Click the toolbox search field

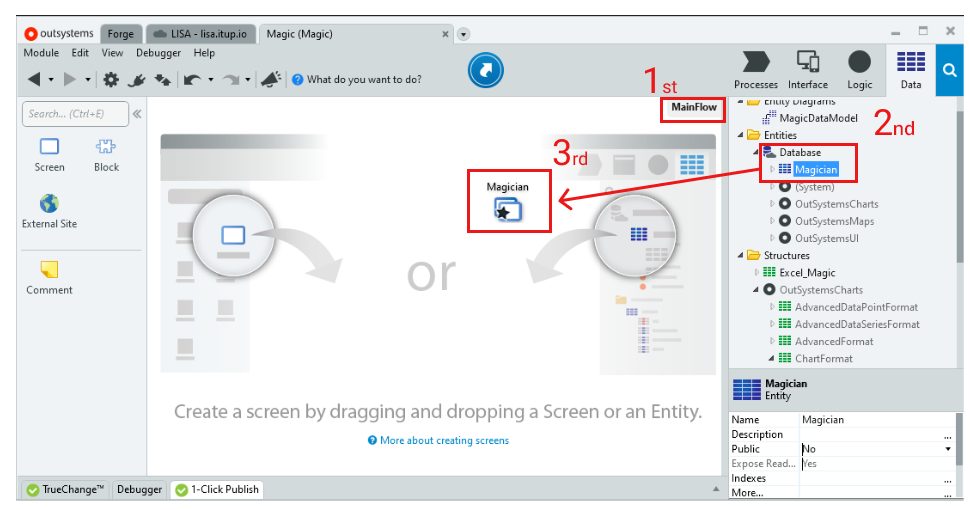[75, 114]
